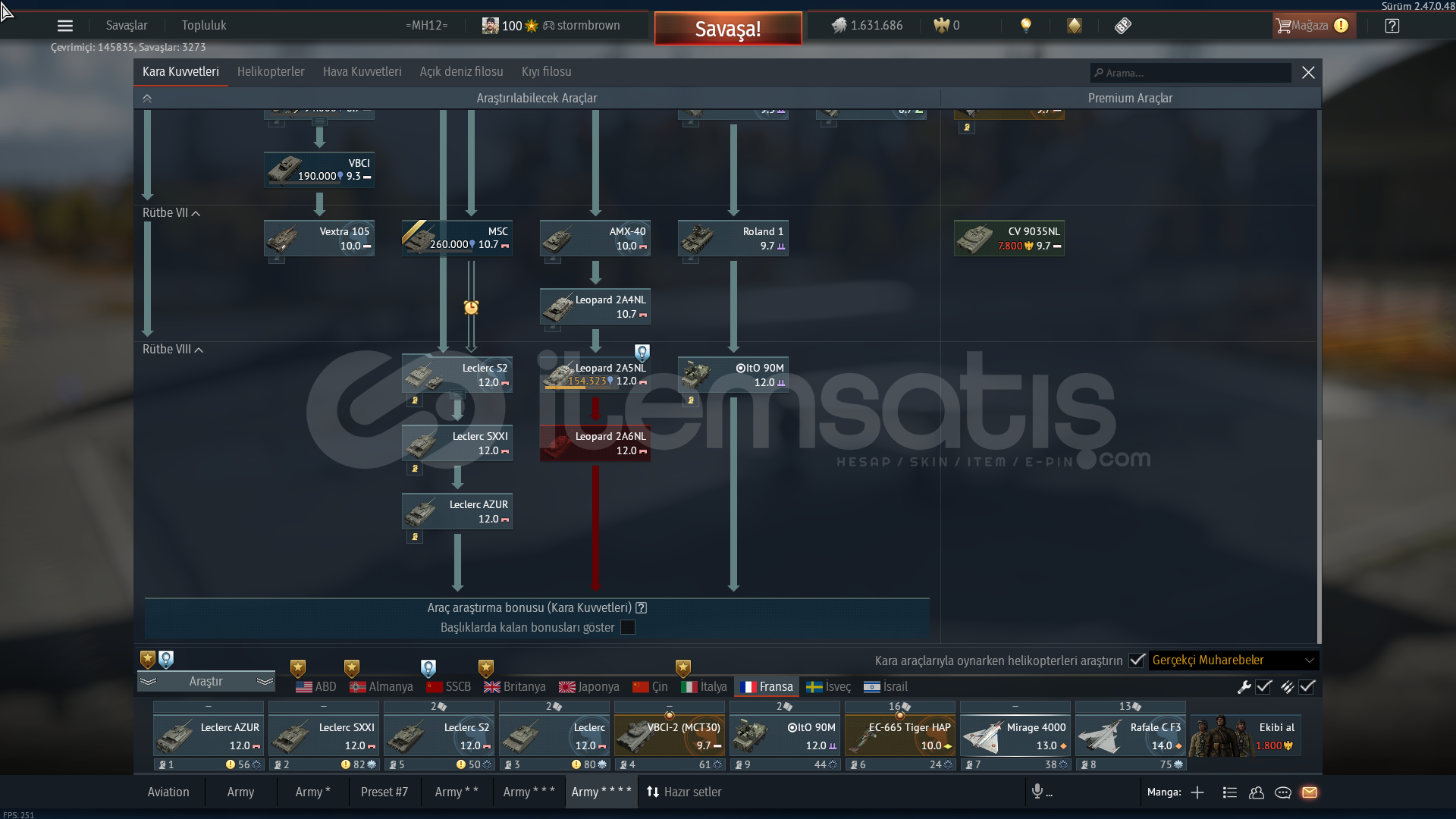Switch to Aviation preset tab
Screen dimensions: 1456x819
[x=168, y=792]
